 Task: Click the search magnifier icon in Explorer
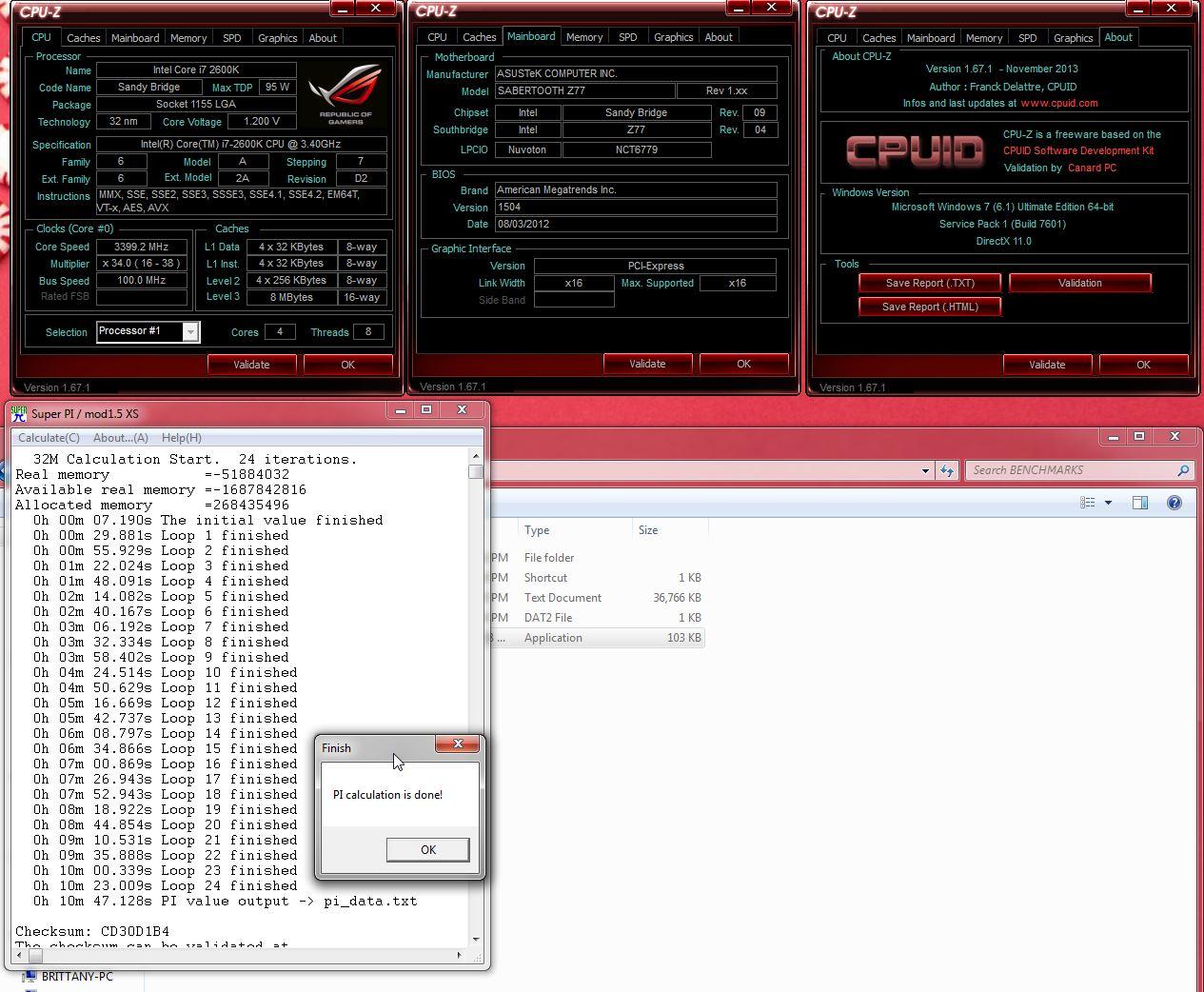point(1184,470)
